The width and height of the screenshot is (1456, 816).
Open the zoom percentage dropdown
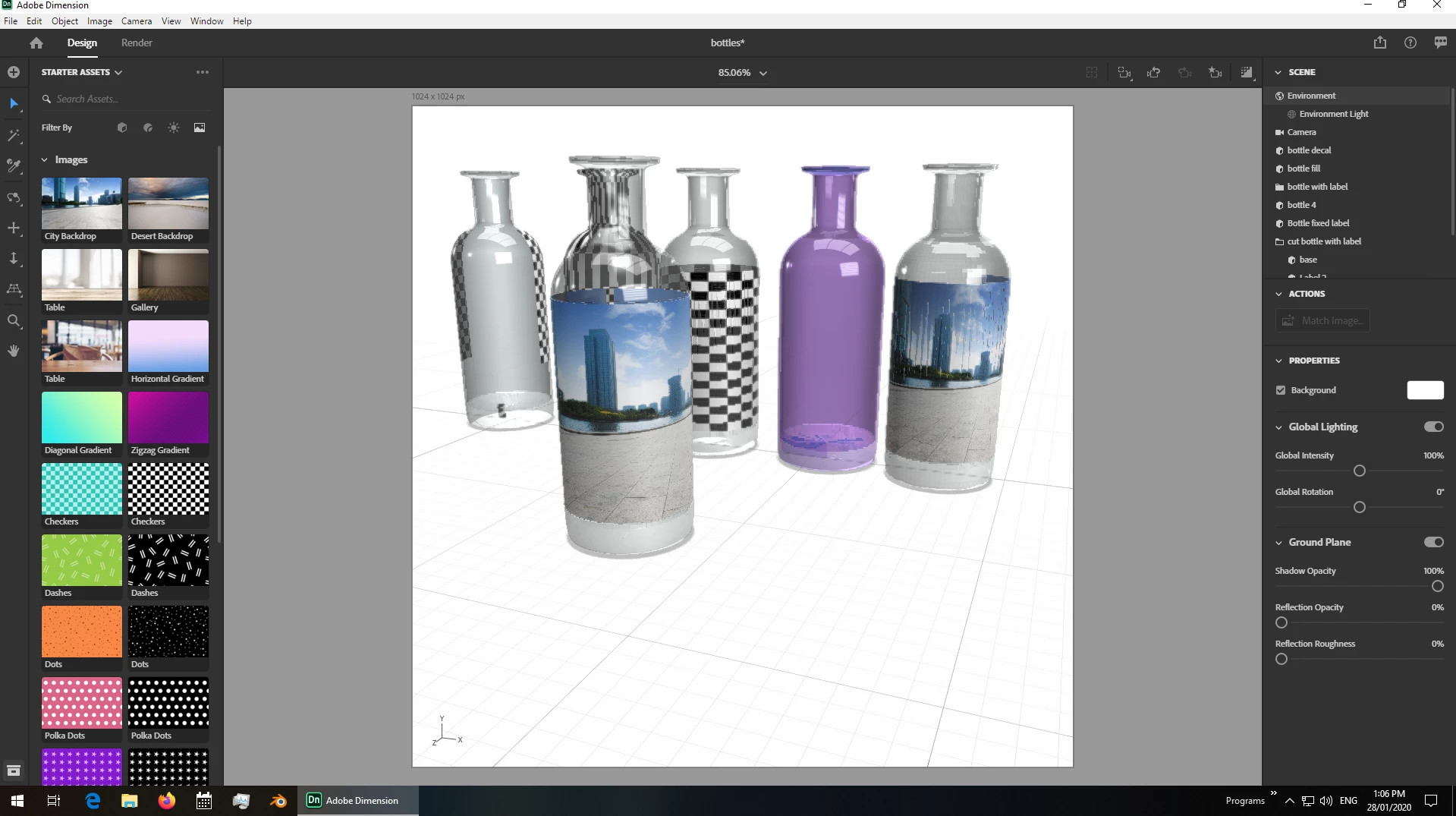(x=743, y=73)
